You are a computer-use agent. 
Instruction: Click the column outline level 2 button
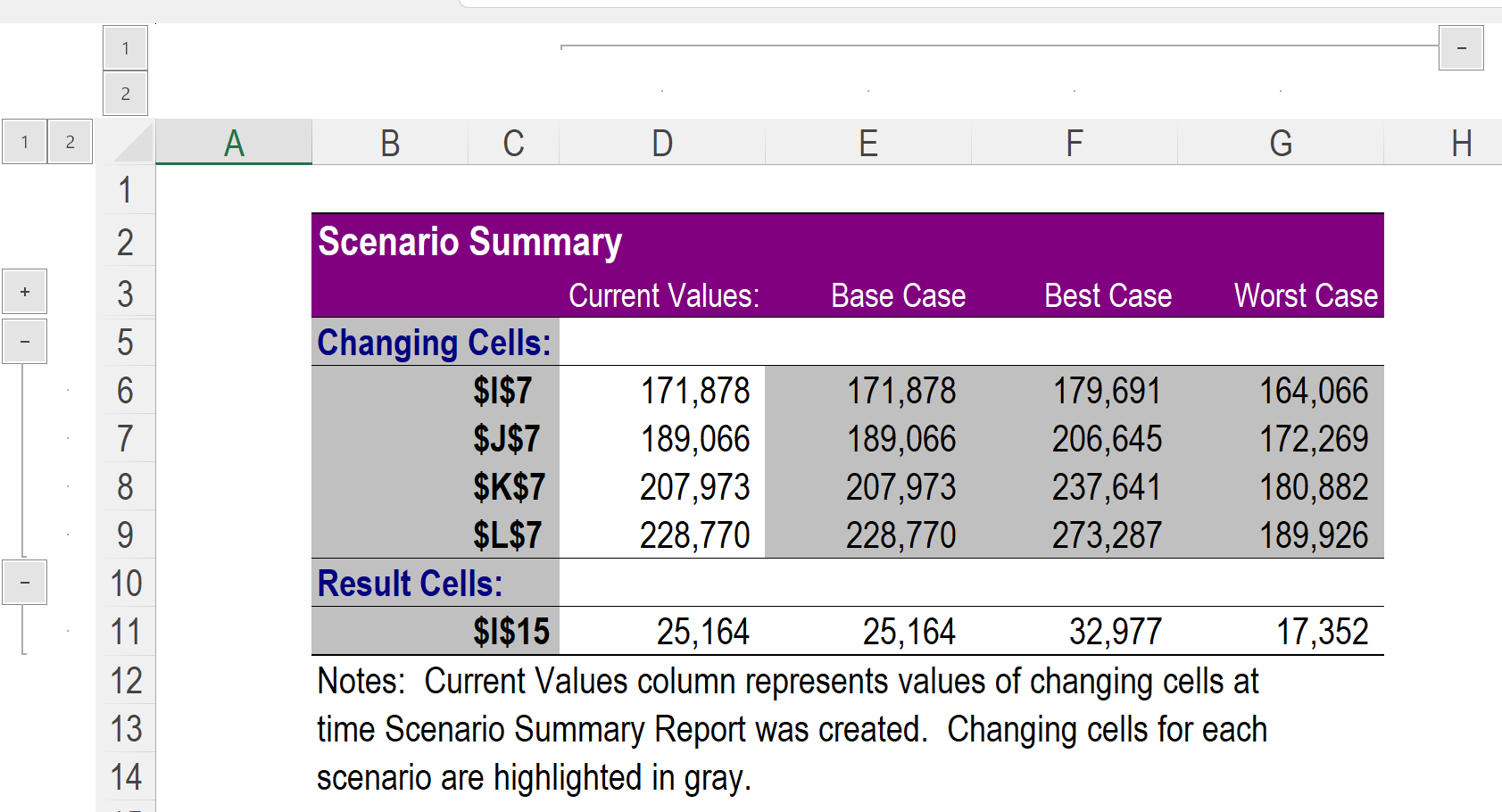[x=125, y=94]
